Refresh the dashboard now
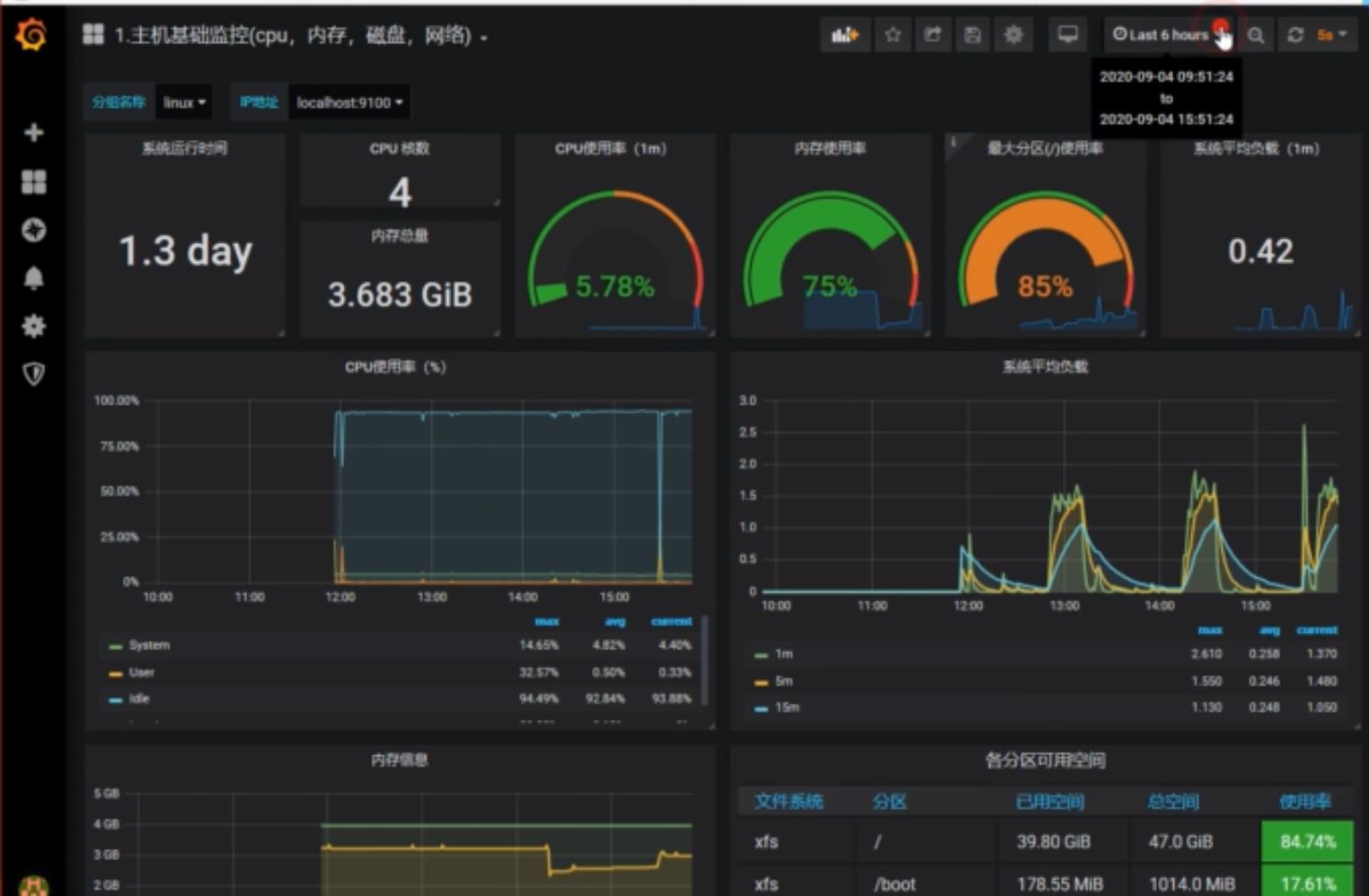Image resolution: width=1369 pixels, height=896 pixels. (1294, 35)
